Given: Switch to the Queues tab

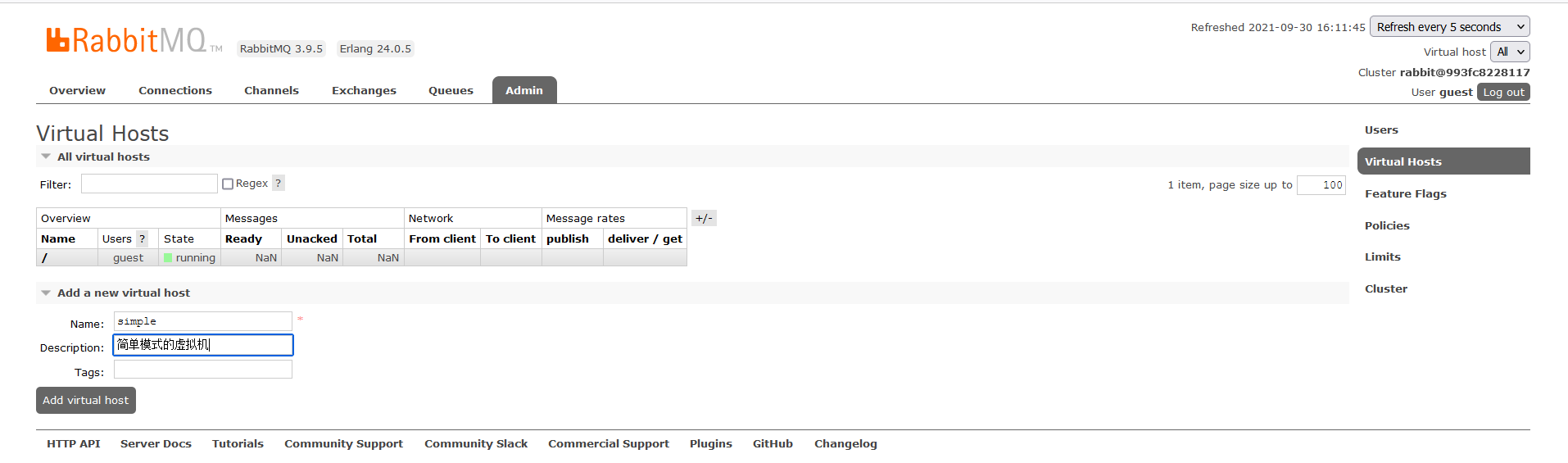Looking at the screenshot, I should [x=451, y=91].
